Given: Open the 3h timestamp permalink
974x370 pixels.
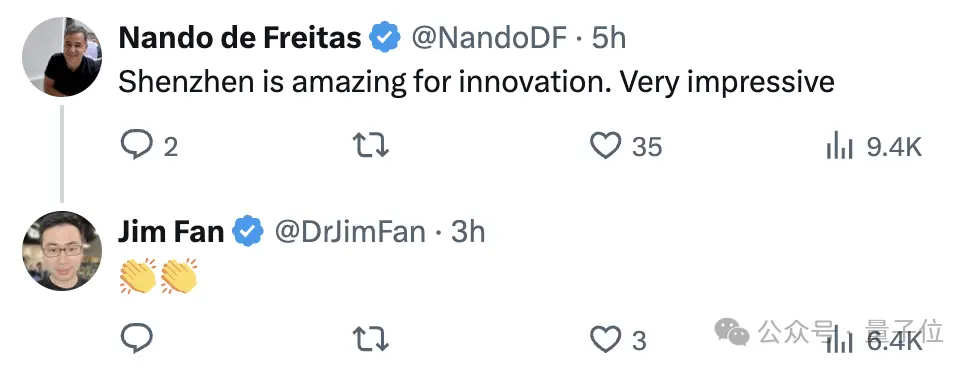Looking at the screenshot, I should pyautogui.click(x=468, y=232).
